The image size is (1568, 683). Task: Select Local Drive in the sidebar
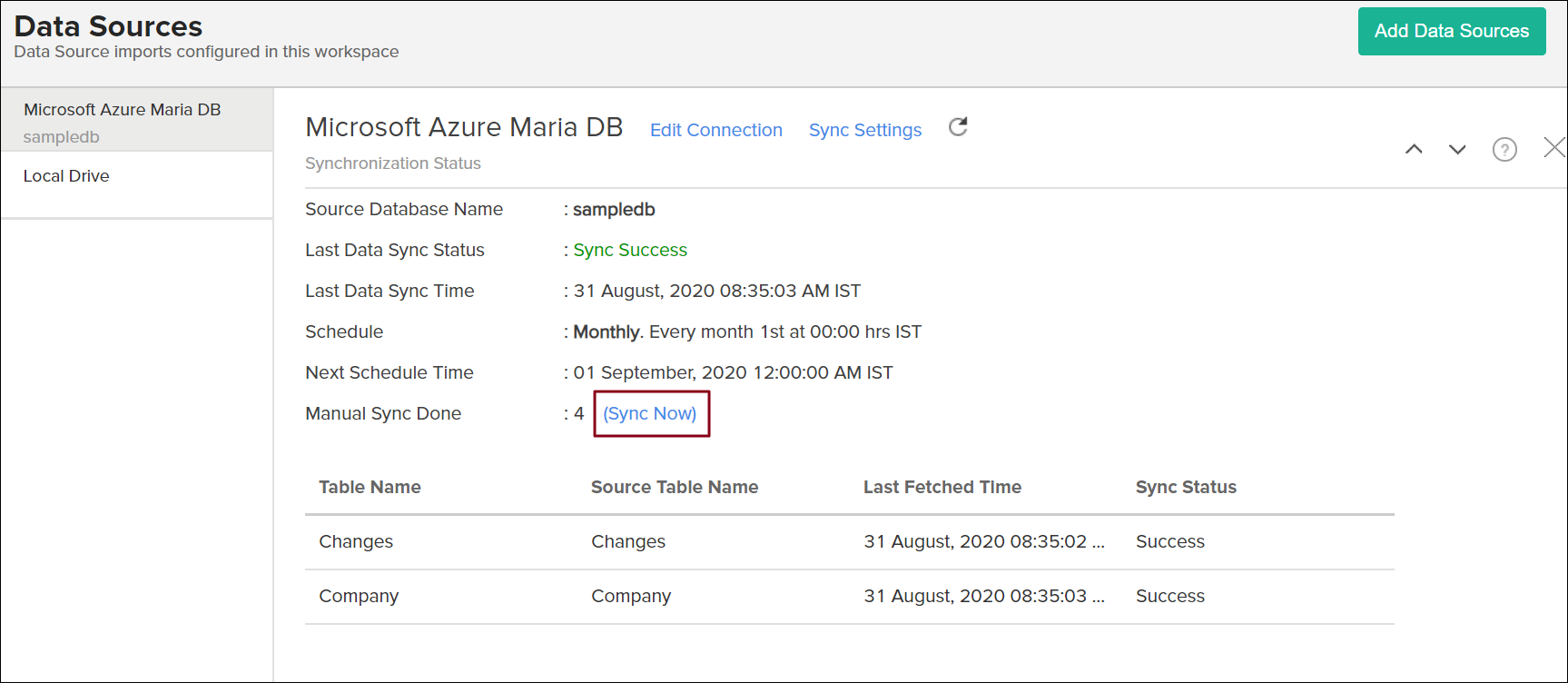point(66,176)
